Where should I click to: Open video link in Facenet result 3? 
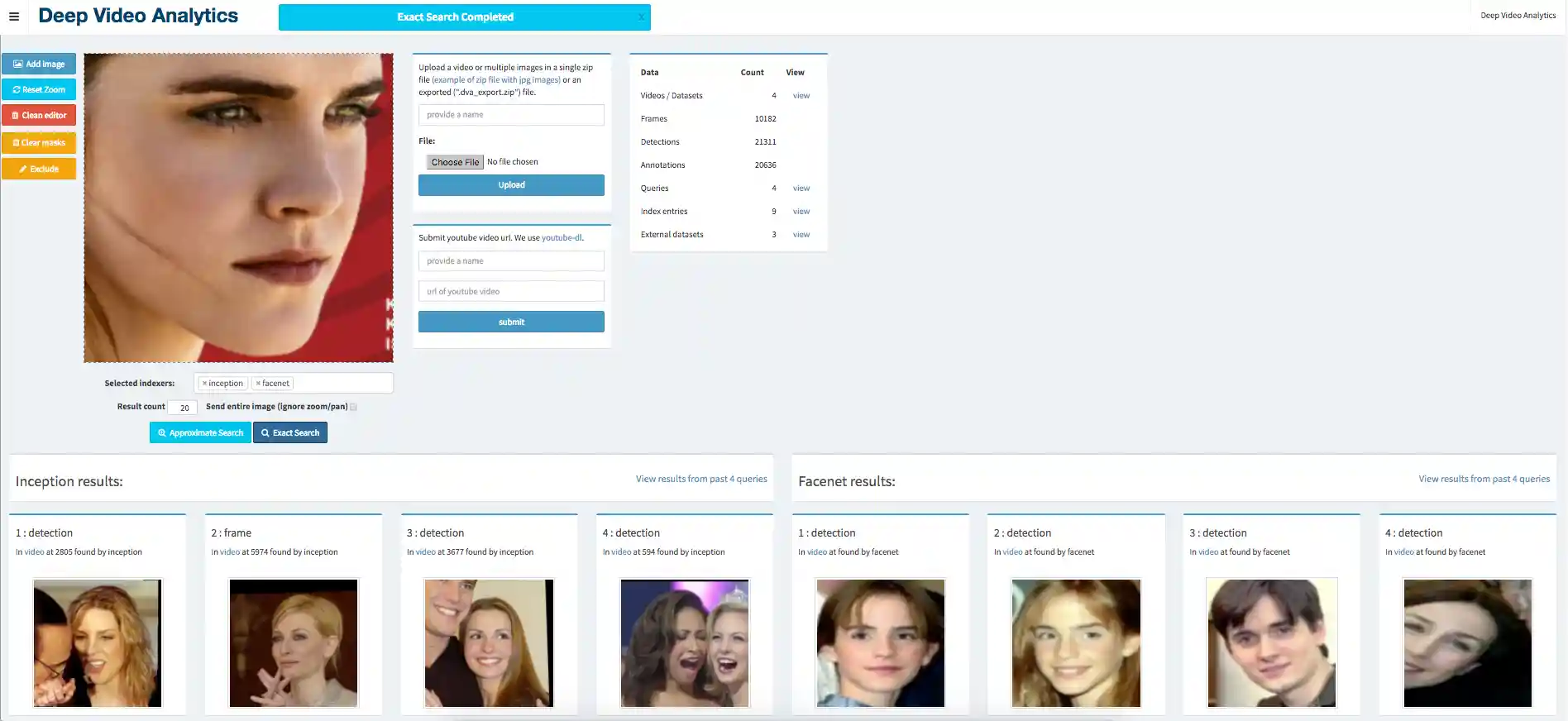coord(1208,552)
